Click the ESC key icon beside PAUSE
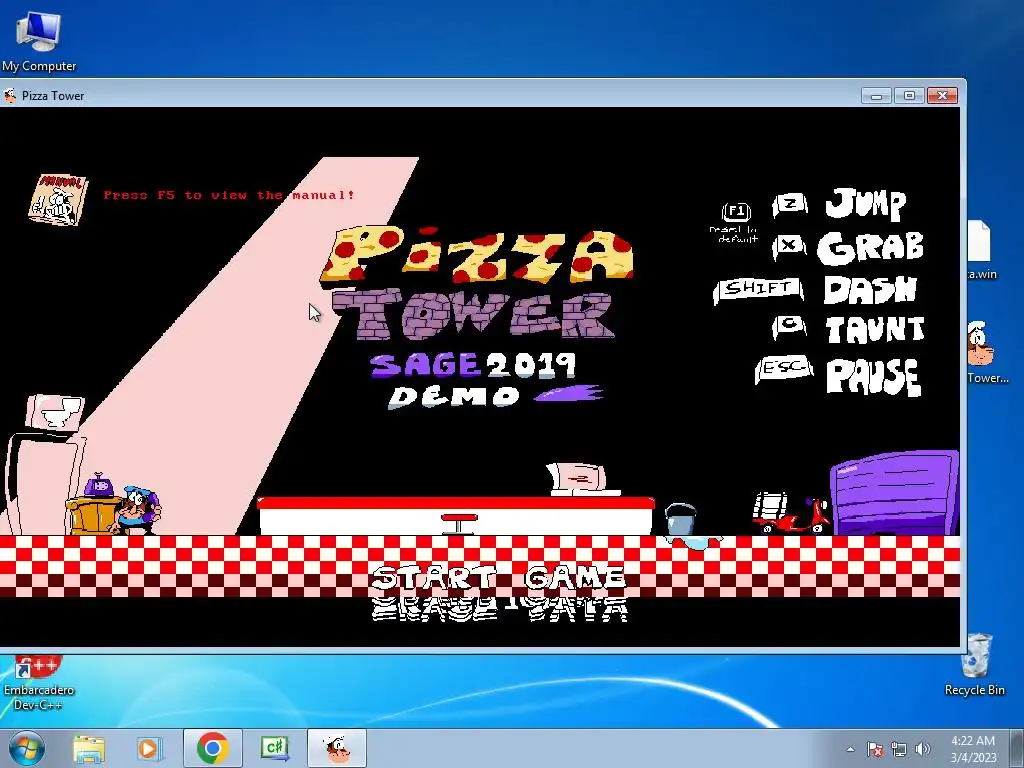The height and width of the screenshot is (768, 1024). pyautogui.click(x=784, y=370)
